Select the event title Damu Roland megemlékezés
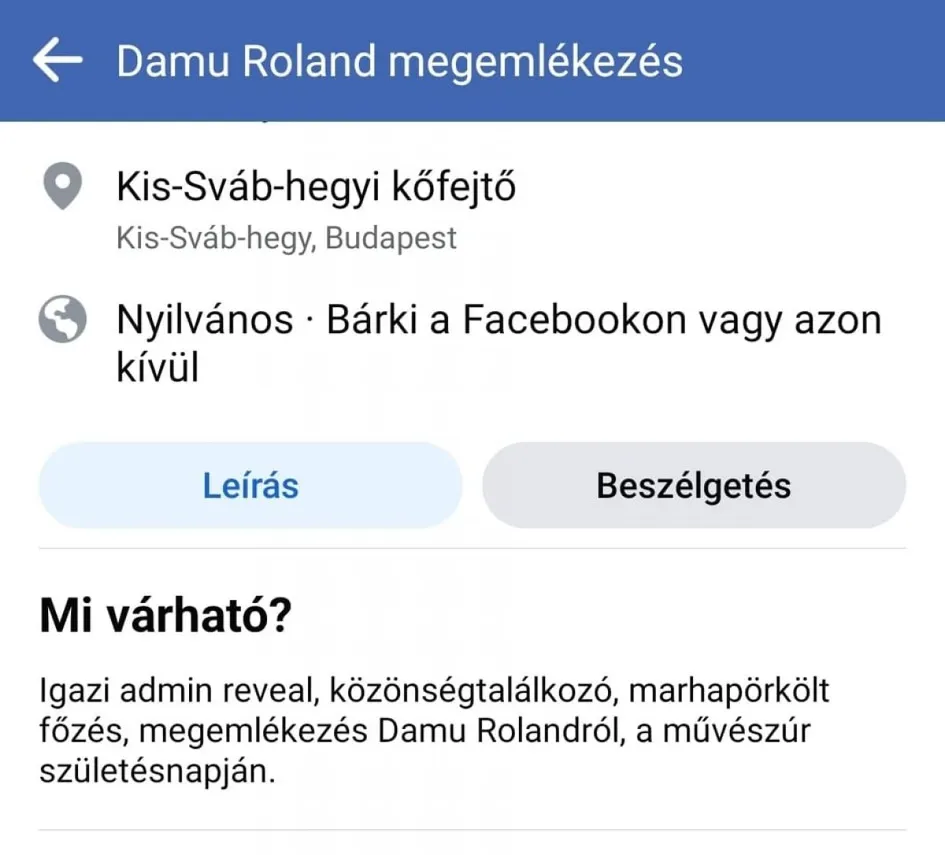The image size is (945, 855). 399,61
